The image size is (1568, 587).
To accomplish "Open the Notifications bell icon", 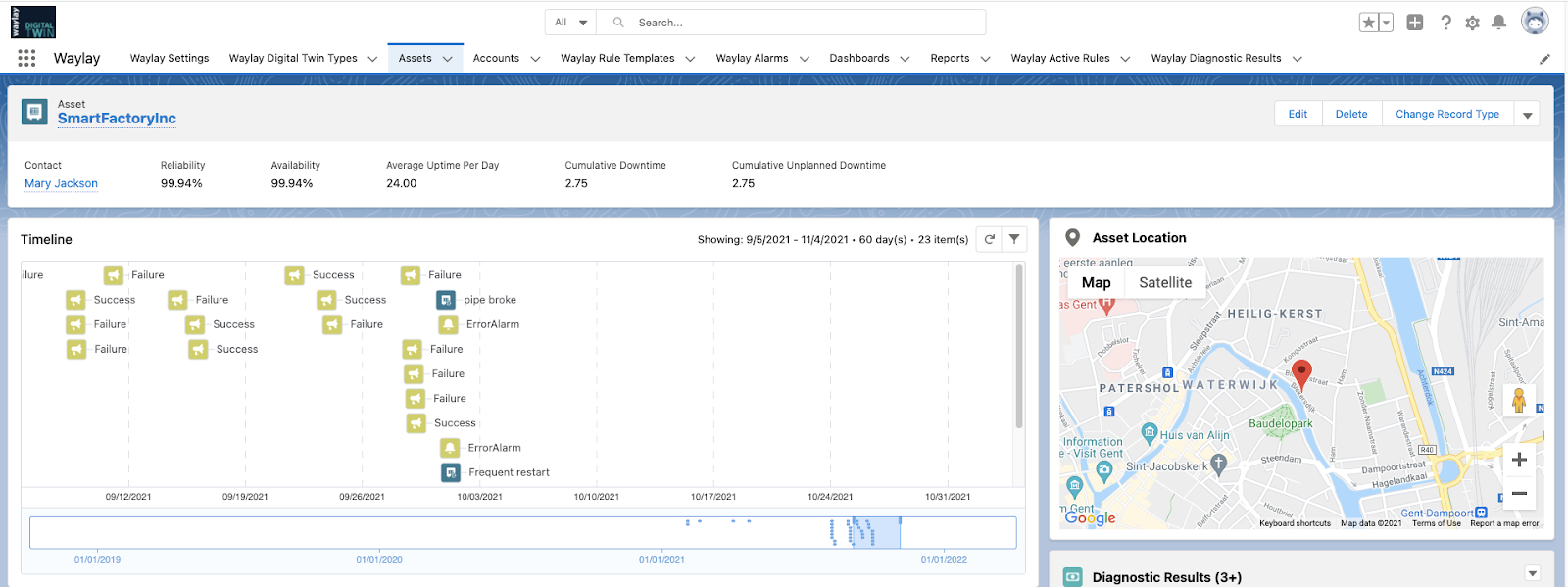I will tap(1498, 23).
